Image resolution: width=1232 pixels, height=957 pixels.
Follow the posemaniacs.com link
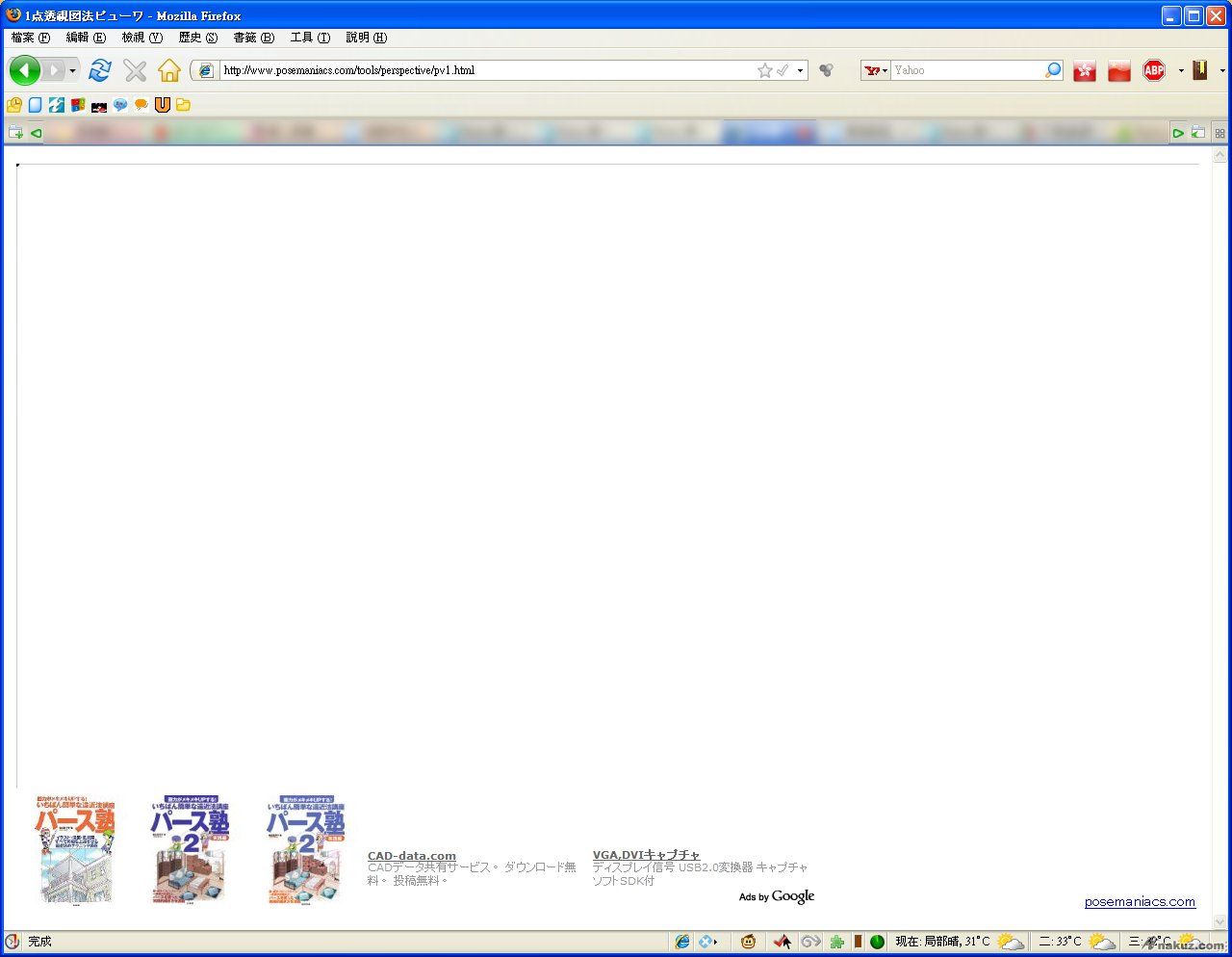point(1140,902)
